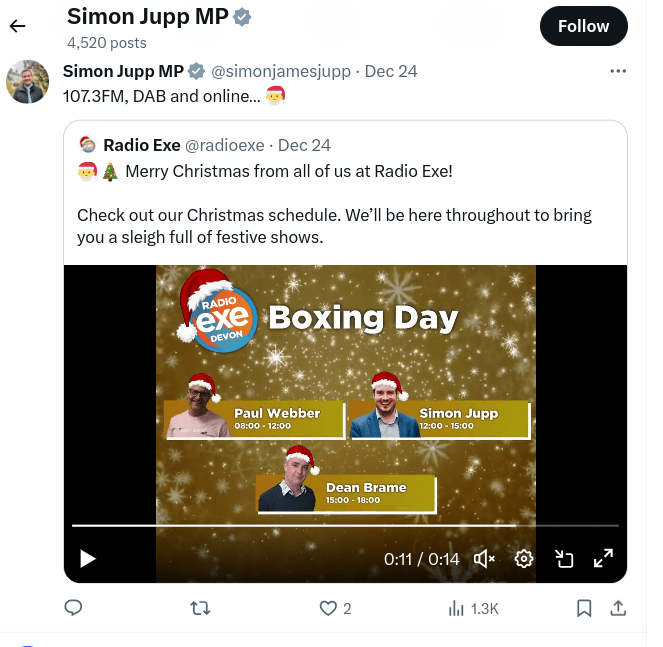Open video settings gear
The width and height of the screenshot is (663, 647).
(x=524, y=559)
